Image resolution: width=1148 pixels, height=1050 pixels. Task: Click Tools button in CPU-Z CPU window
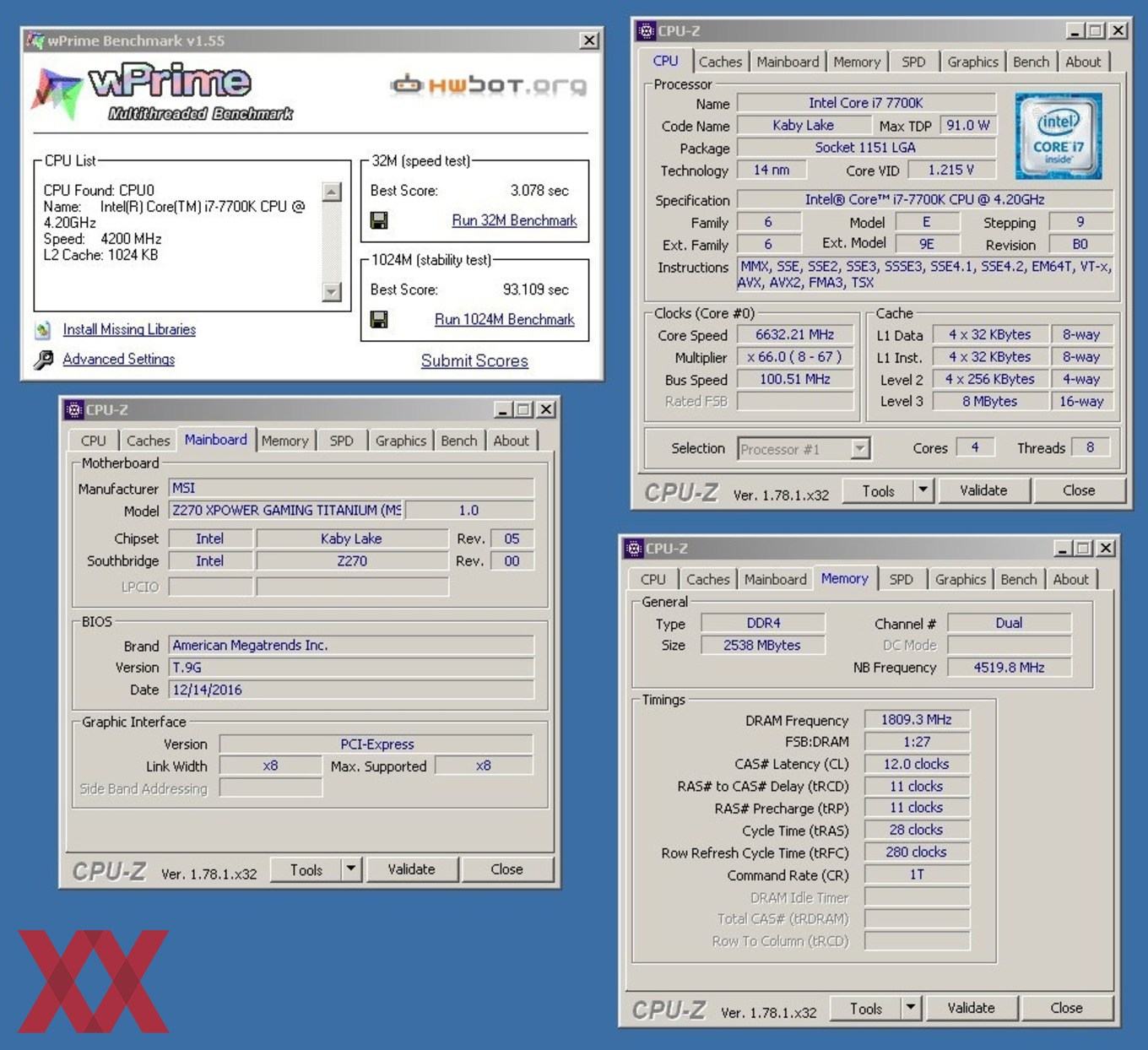pos(878,490)
